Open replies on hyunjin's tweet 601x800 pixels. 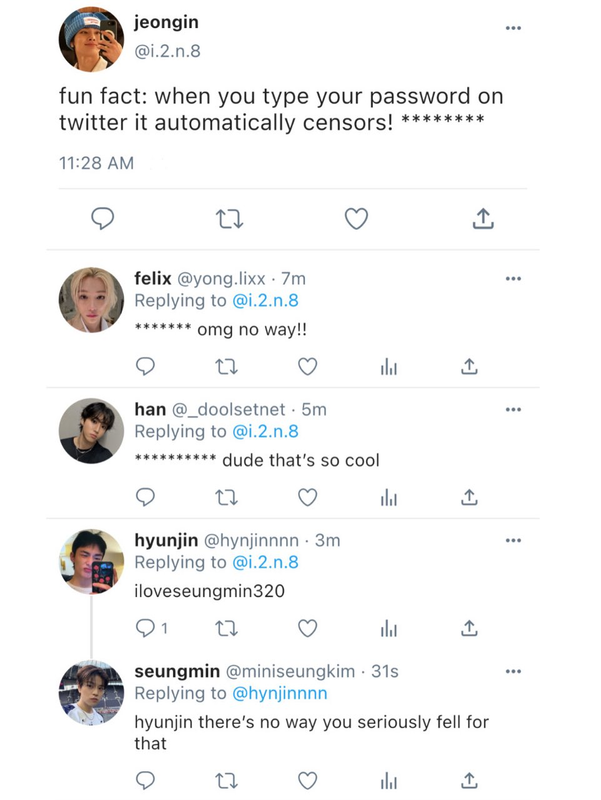(x=151, y=628)
